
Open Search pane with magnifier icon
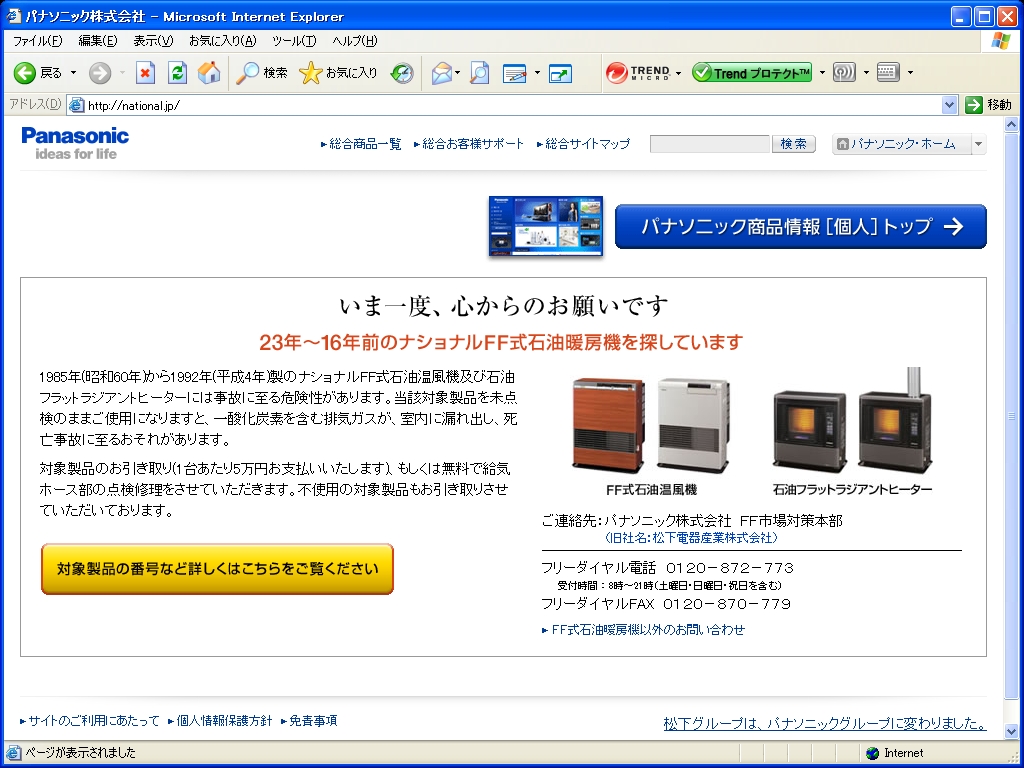tap(261, 72)
